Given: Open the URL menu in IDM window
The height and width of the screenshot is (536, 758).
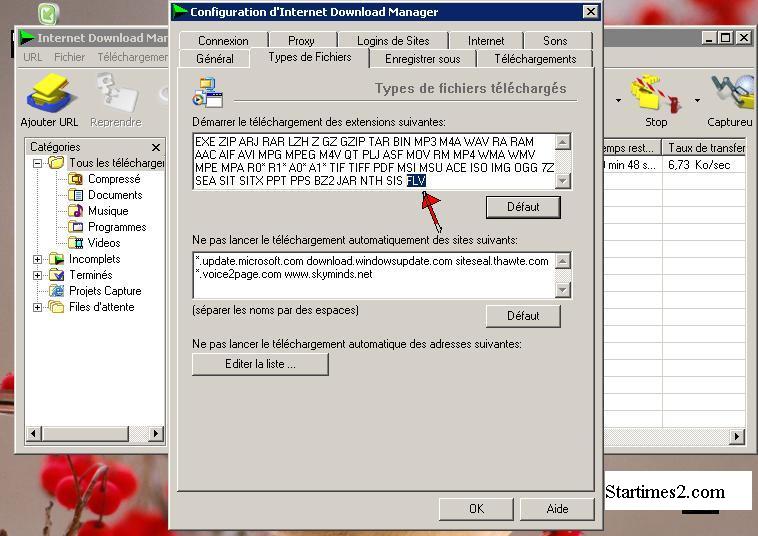Looking at the screenshot, I should point(32,57).
